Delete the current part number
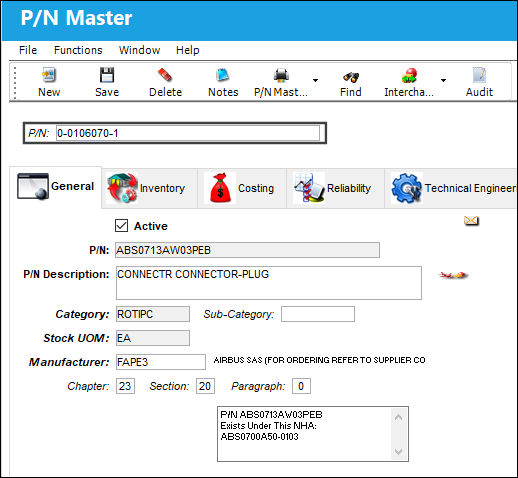The width and height of the screenshot is (518, 478). pyautogui.click(x=165, y=82)
